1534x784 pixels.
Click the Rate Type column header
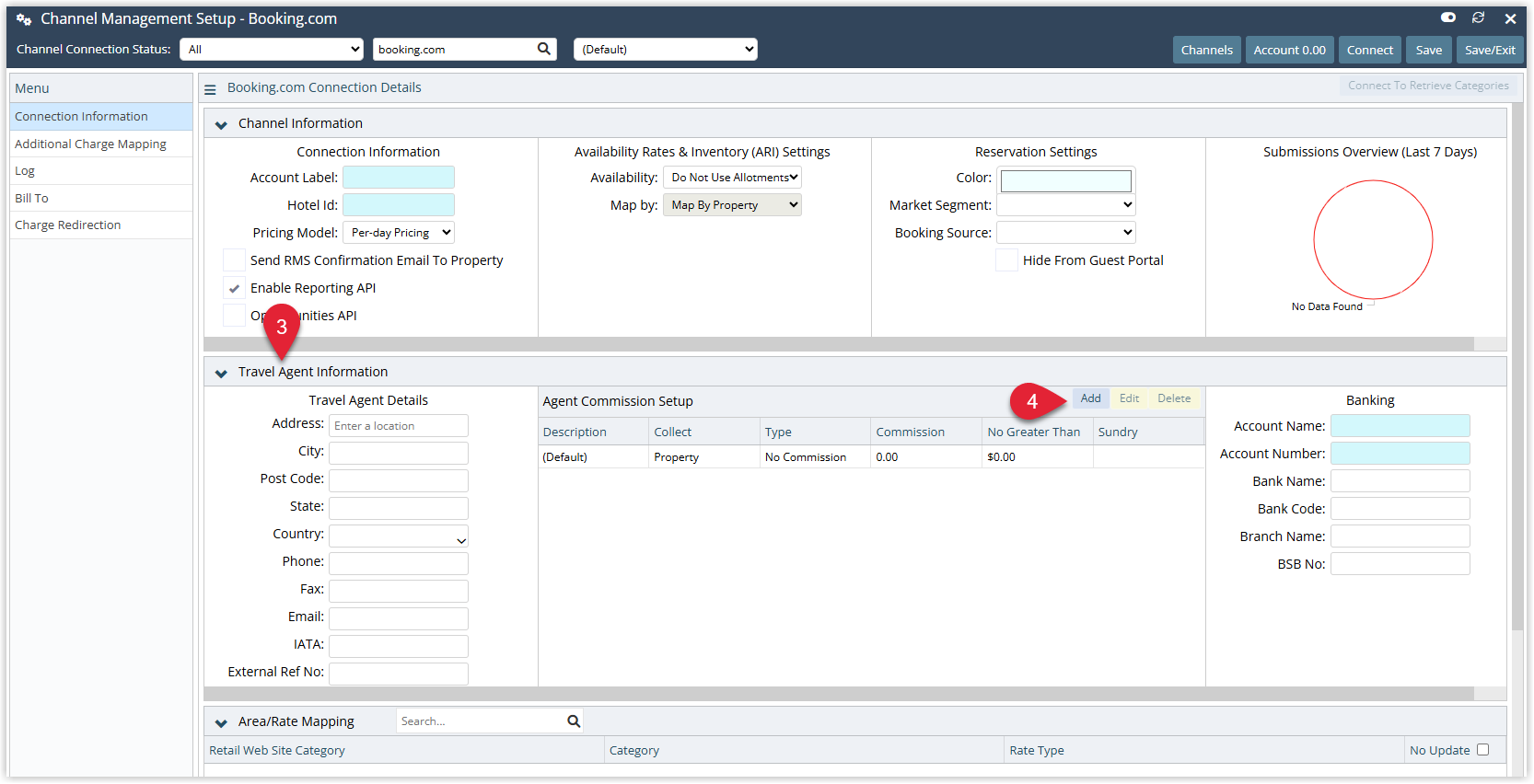pos(1204,750)
